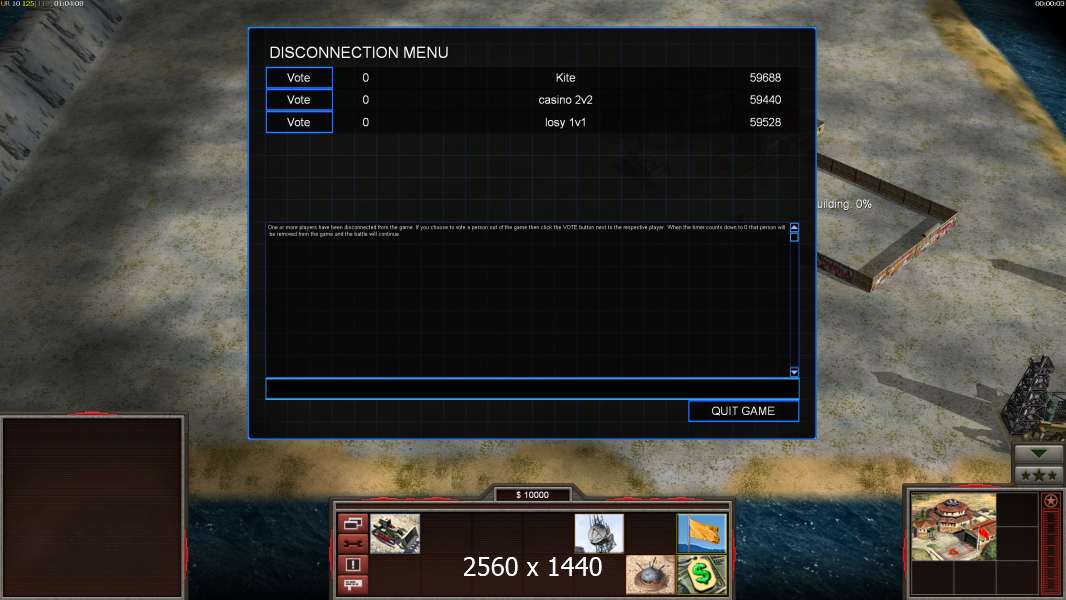Click the red star general's rank icon
Viewport: 1066px width, 600px height.
click(x=1051, y=501)
